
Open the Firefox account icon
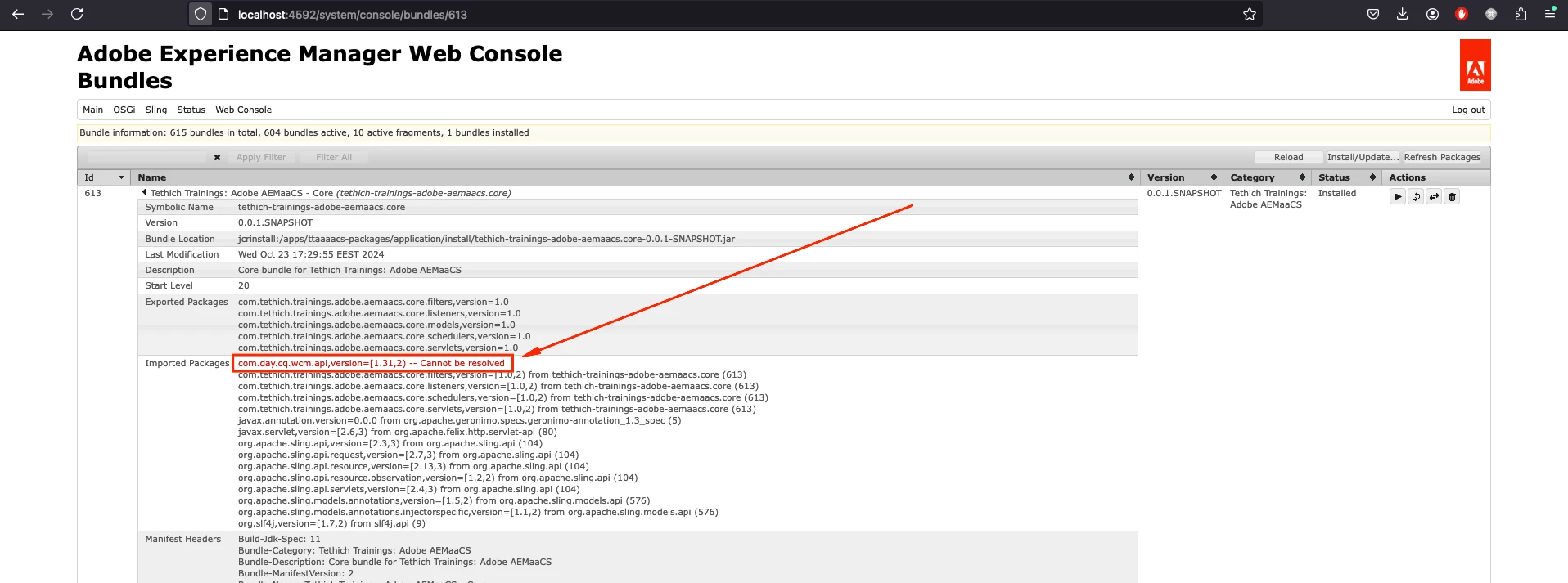pyautogui.click(x=1432, y=14)
